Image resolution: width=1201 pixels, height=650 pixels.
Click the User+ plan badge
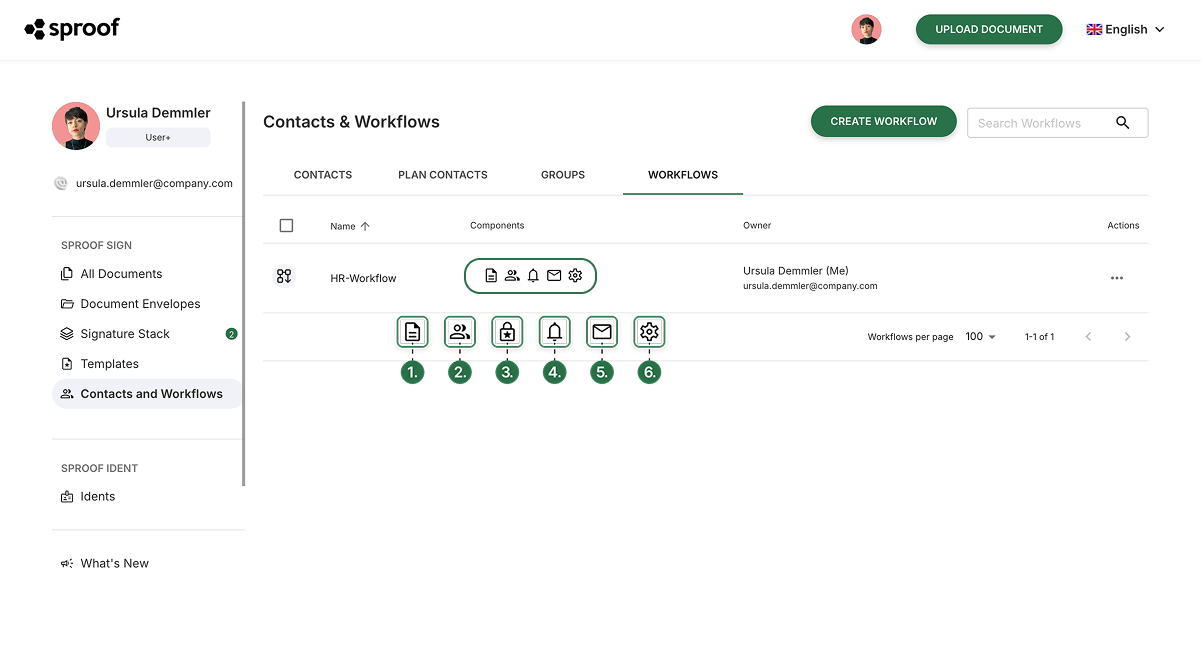[x=158, y=137]
